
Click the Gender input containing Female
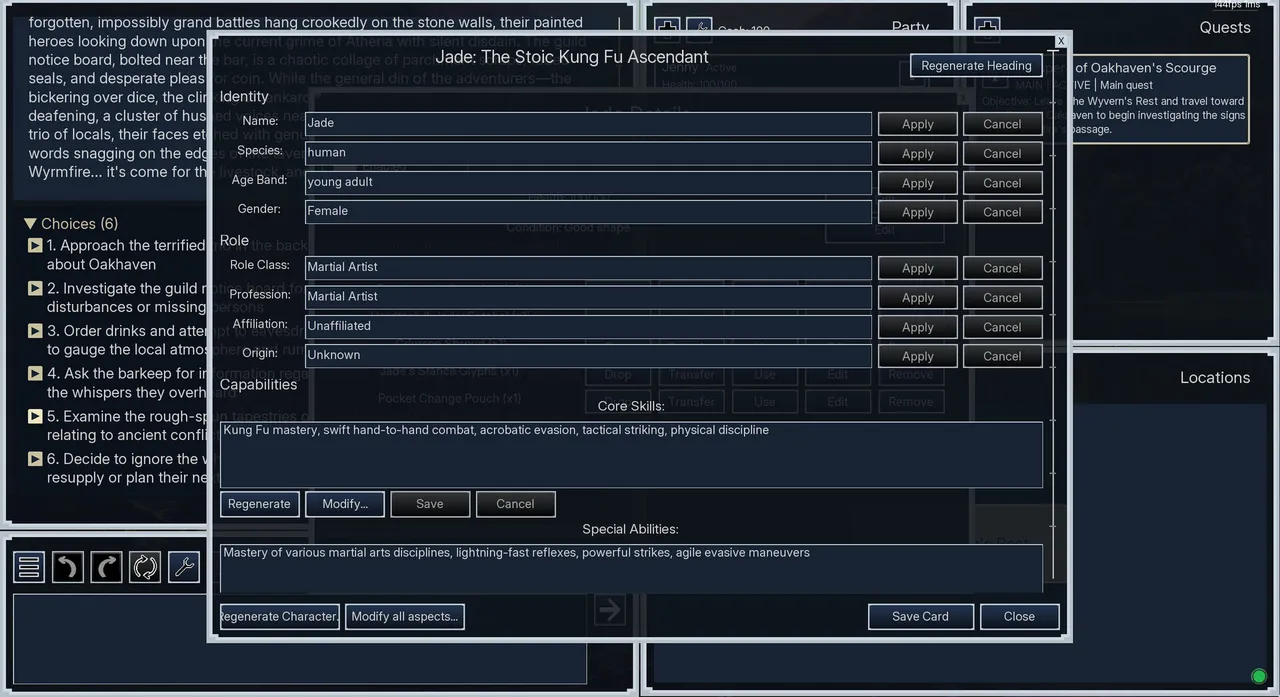588,211
